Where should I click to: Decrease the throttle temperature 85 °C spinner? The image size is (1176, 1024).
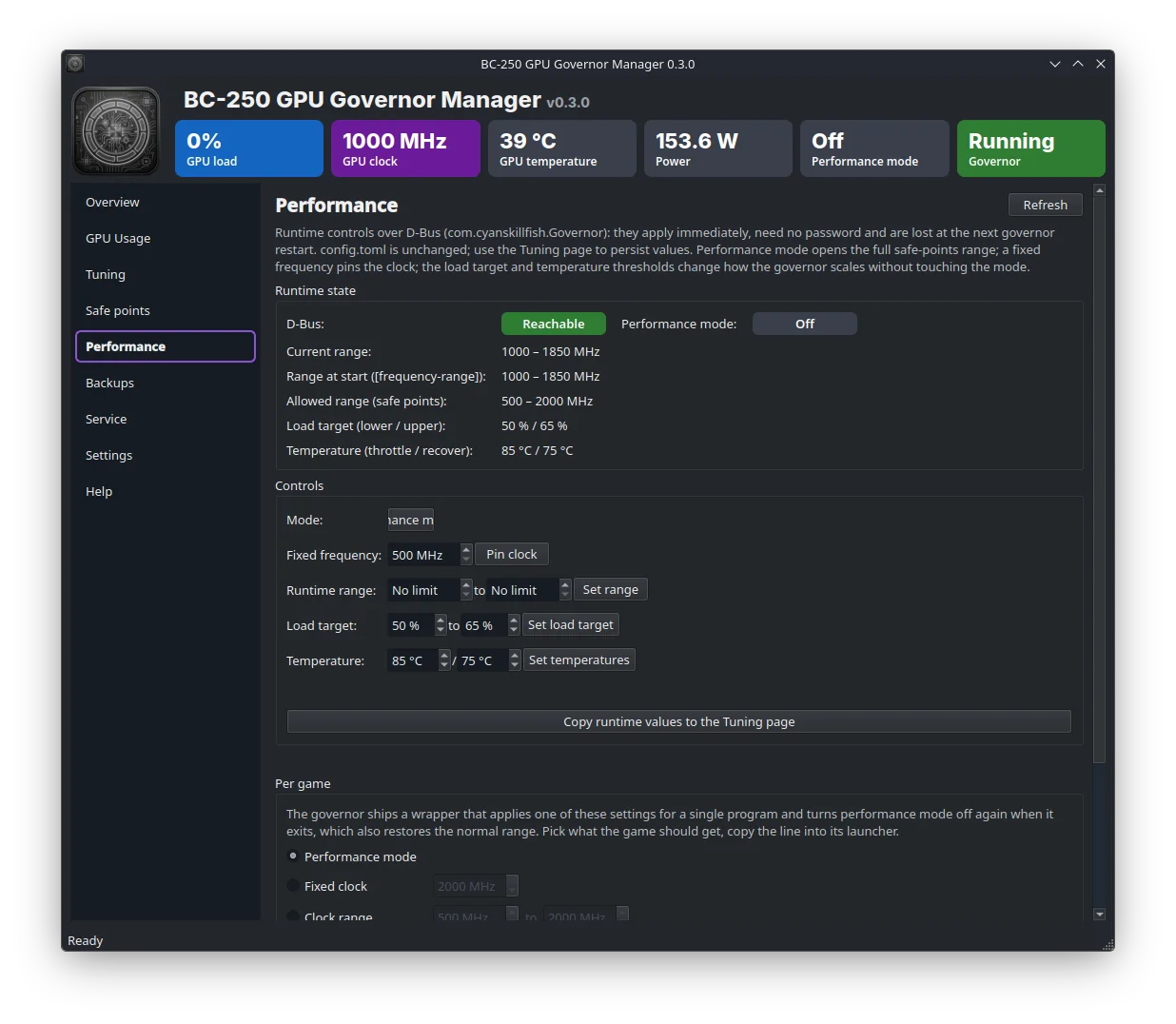coord(444,665)
